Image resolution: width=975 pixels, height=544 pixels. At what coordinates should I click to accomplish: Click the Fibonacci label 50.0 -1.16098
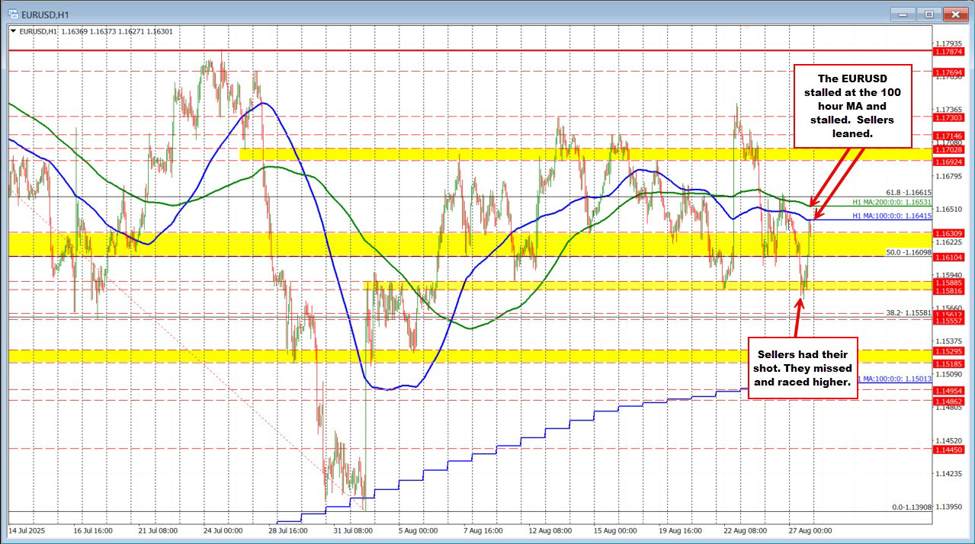pyautogui.click(x=908, y=252)
